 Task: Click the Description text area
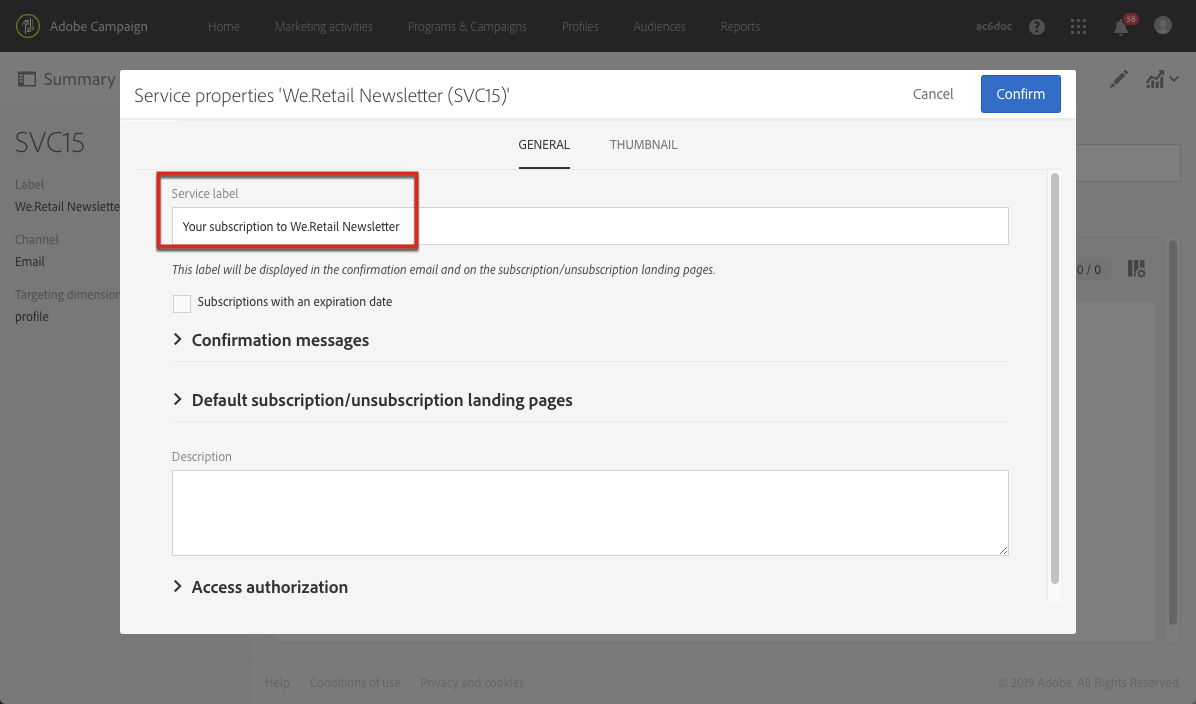tap(590, 513)
